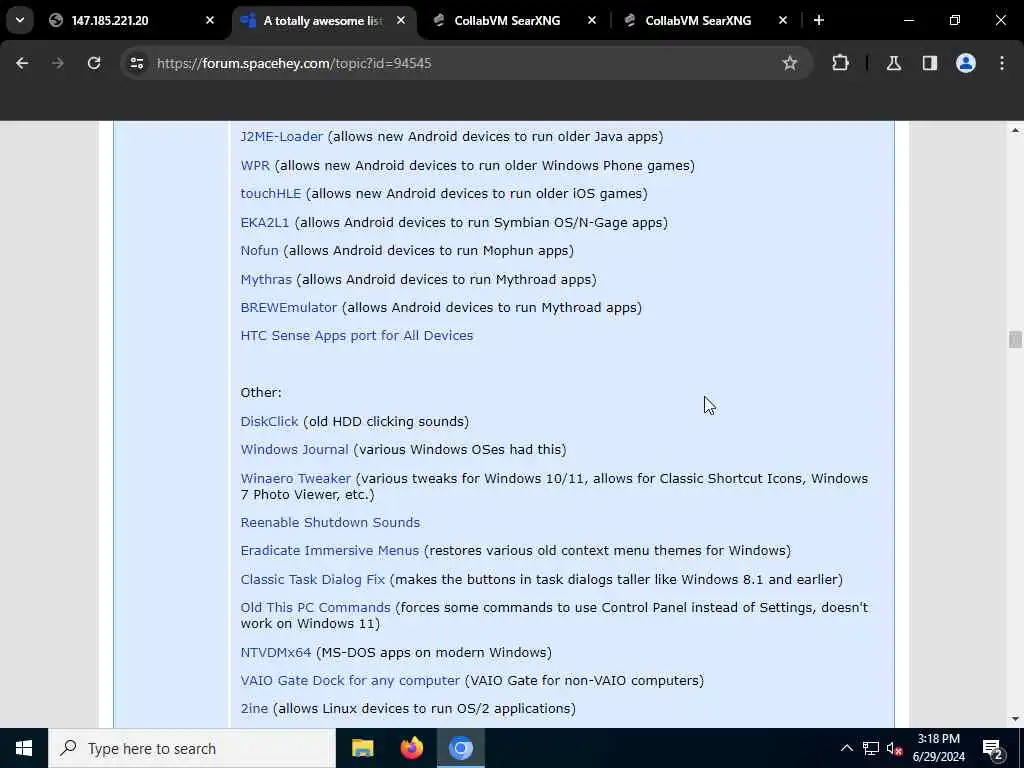Open HTC Sense Apps port for All Devices
The height and width of the screenshot is (768, 1024).
(357, 335)
